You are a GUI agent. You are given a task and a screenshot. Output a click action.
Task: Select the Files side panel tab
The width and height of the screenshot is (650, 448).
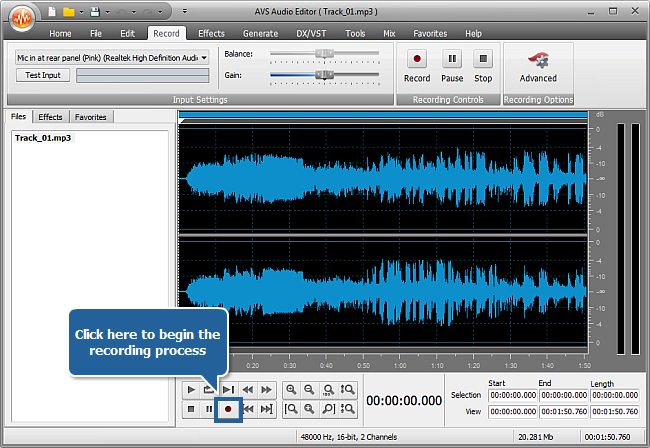pos(18,116)
